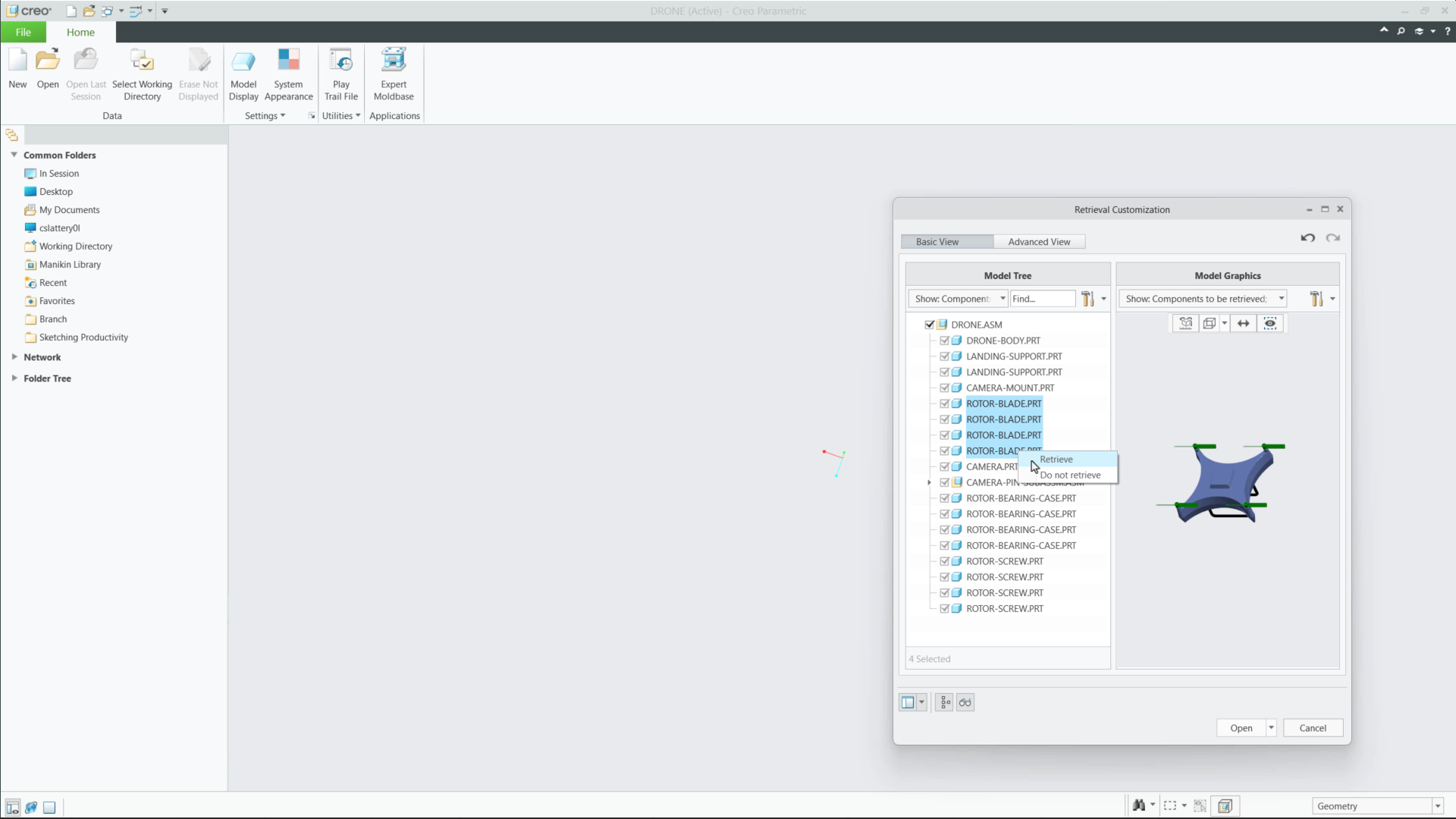
Task: Redo in Retrieval Customization dialog
Action: pyautogui.click(x=1332, y=238)
